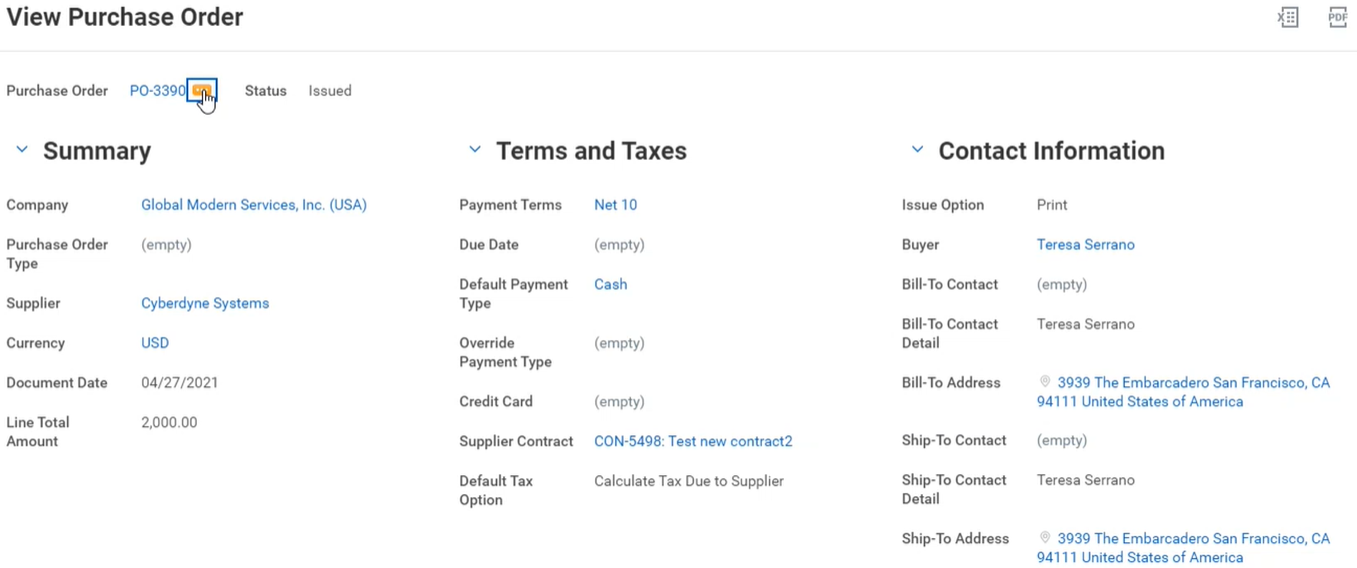Open Ship-To Address 3939 The Embarcadero link
This screenshot has height=568, width=1357.
[x=1193, y=539]
